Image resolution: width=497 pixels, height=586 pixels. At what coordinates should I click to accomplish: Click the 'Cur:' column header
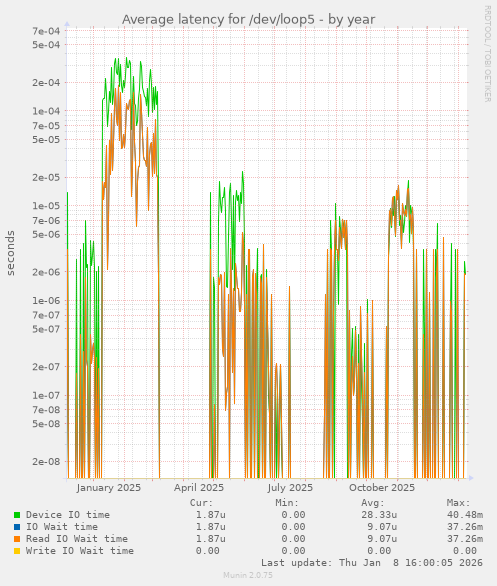(201, 503)
